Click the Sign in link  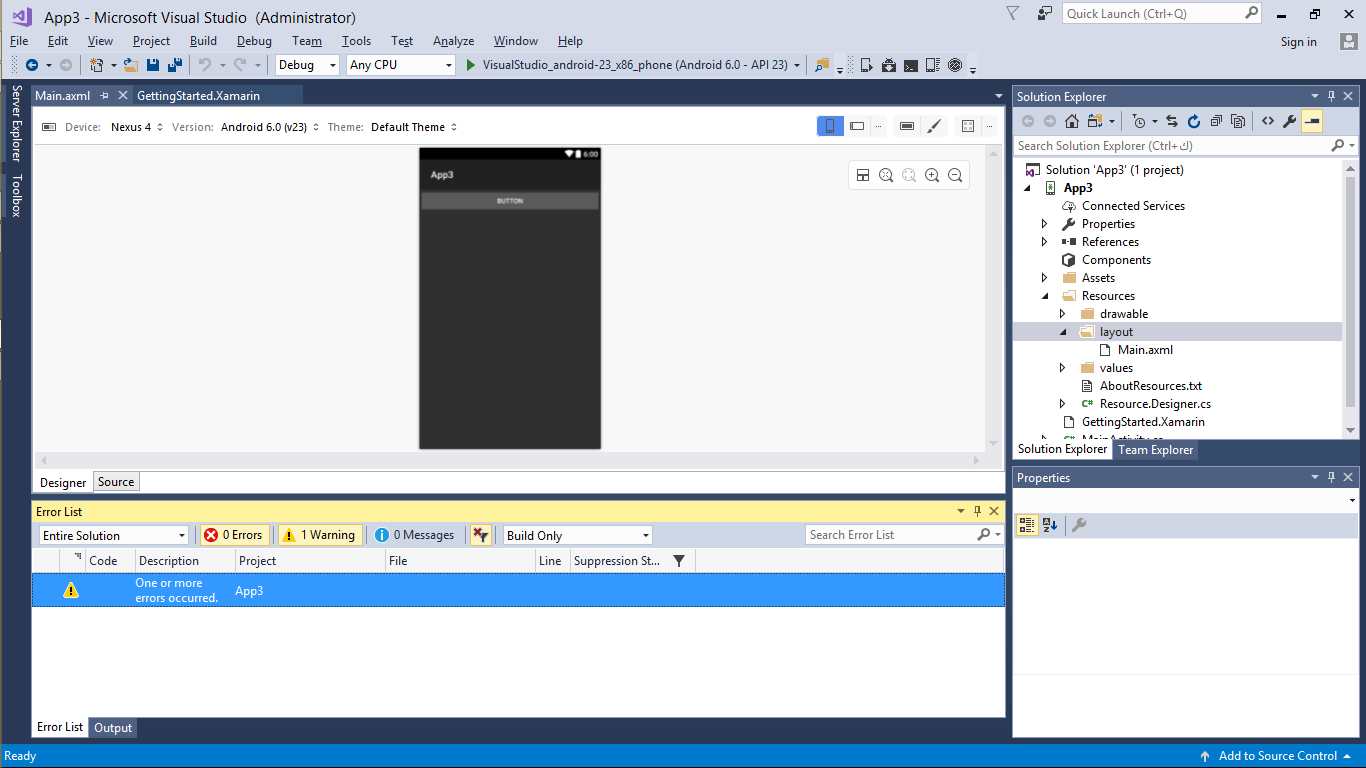(1298, 41)
